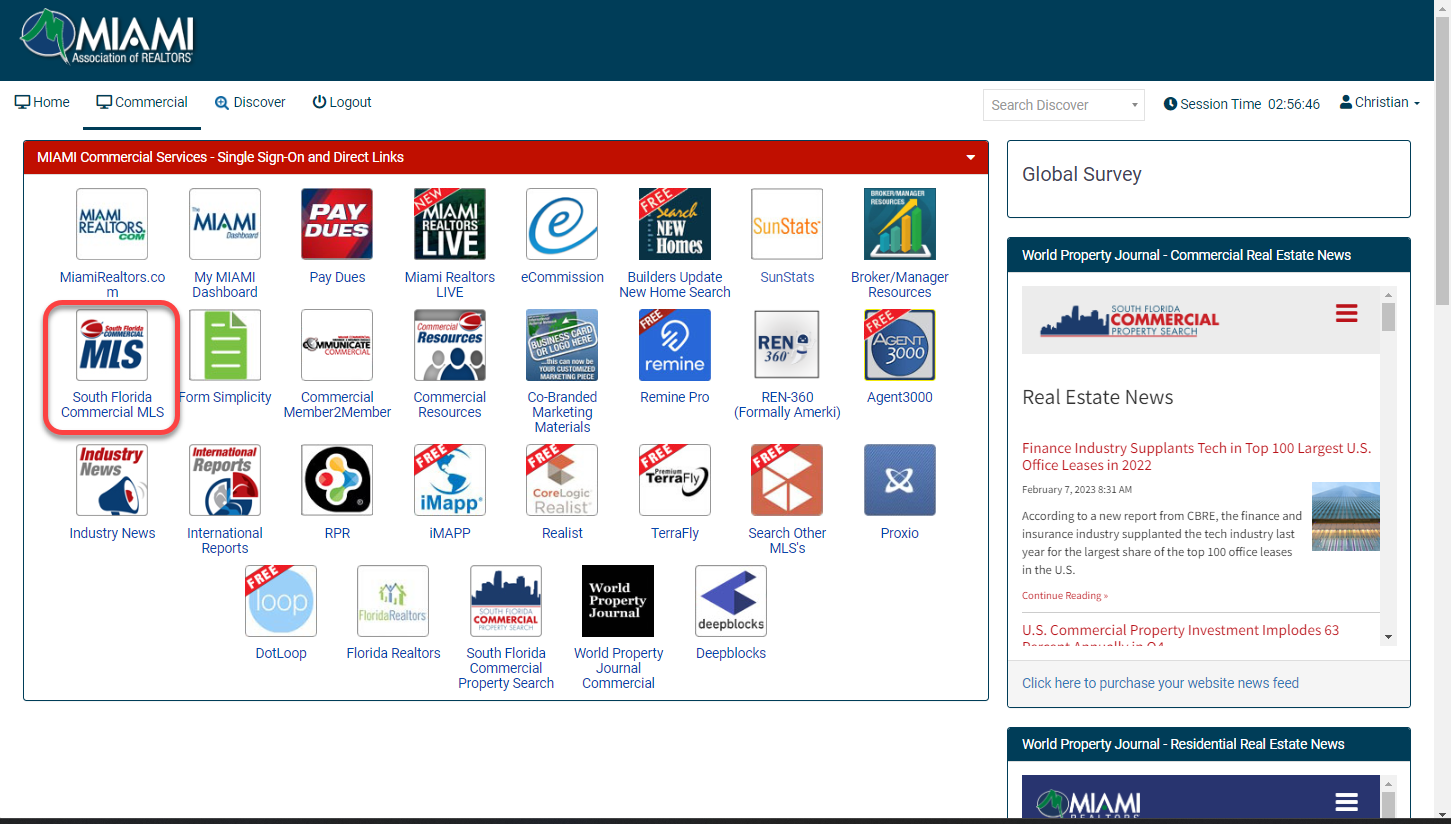The width and height of the screenshot is (1451, 824).
Task: Launch South Florida Commercial MLS icon
Action: click(112, 345)
